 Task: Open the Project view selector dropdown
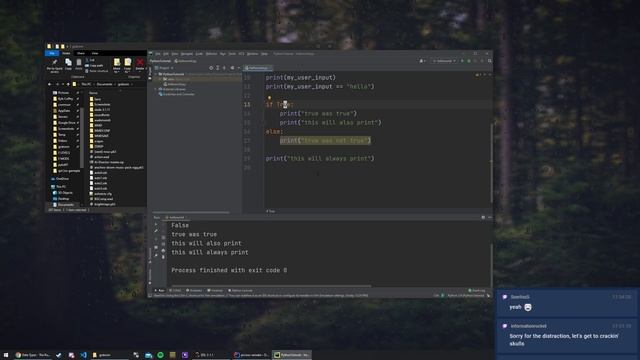click(x=164, y=68)
